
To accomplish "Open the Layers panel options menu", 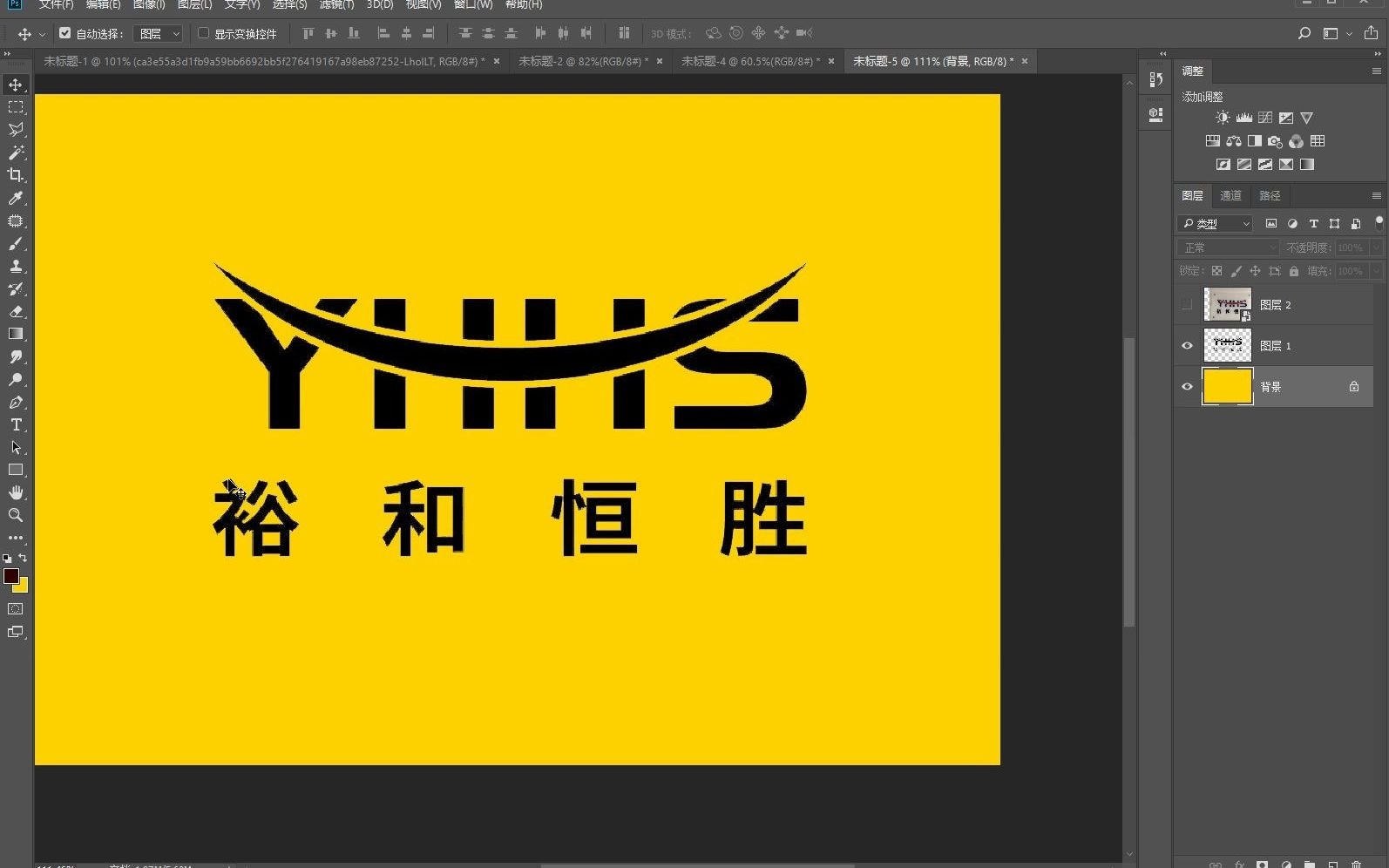I will click(x=1376, y=195).
